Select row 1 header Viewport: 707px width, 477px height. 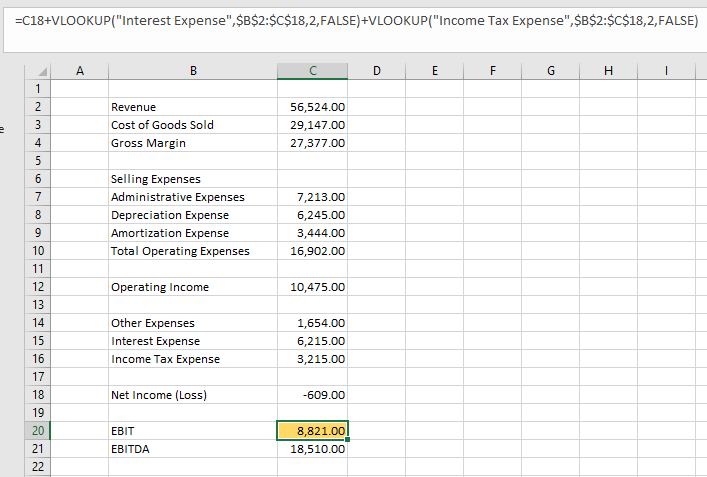(38, 89)
